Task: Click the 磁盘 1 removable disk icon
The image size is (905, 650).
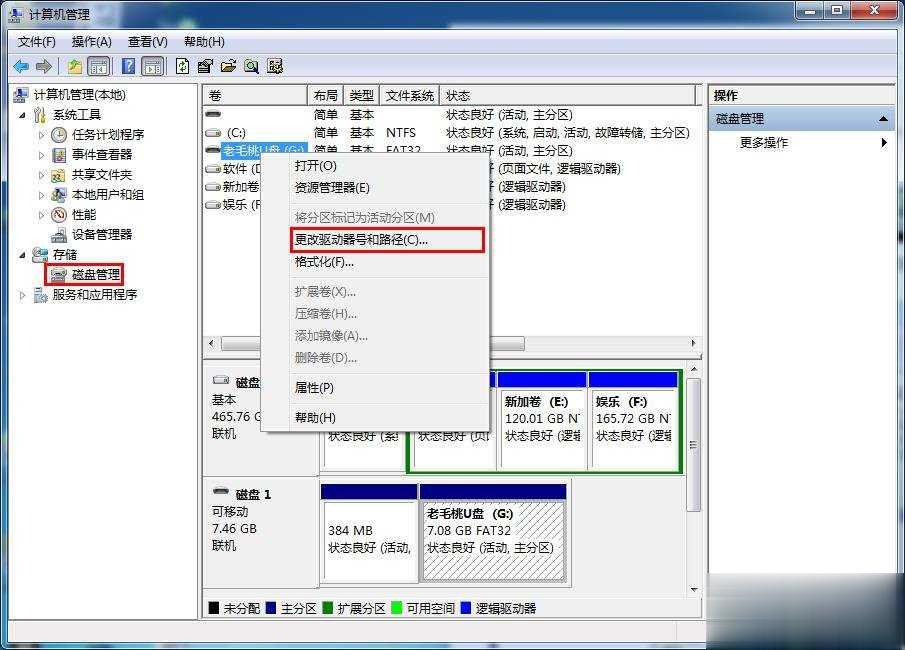Action: [220, 492]
